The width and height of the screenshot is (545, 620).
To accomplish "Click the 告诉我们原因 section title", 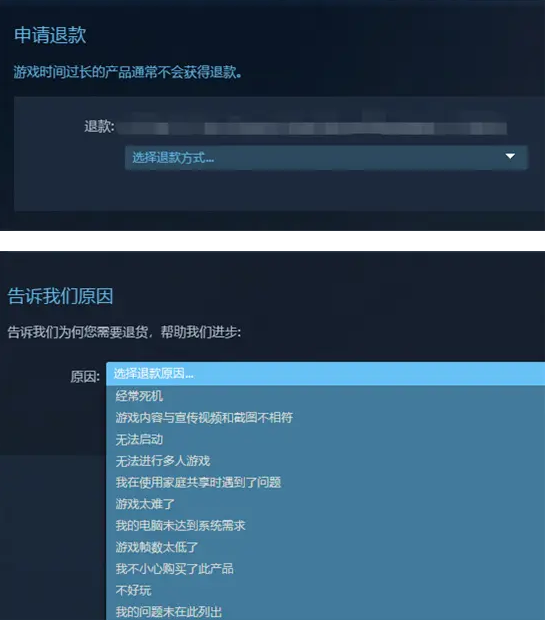I will point(60,296).
